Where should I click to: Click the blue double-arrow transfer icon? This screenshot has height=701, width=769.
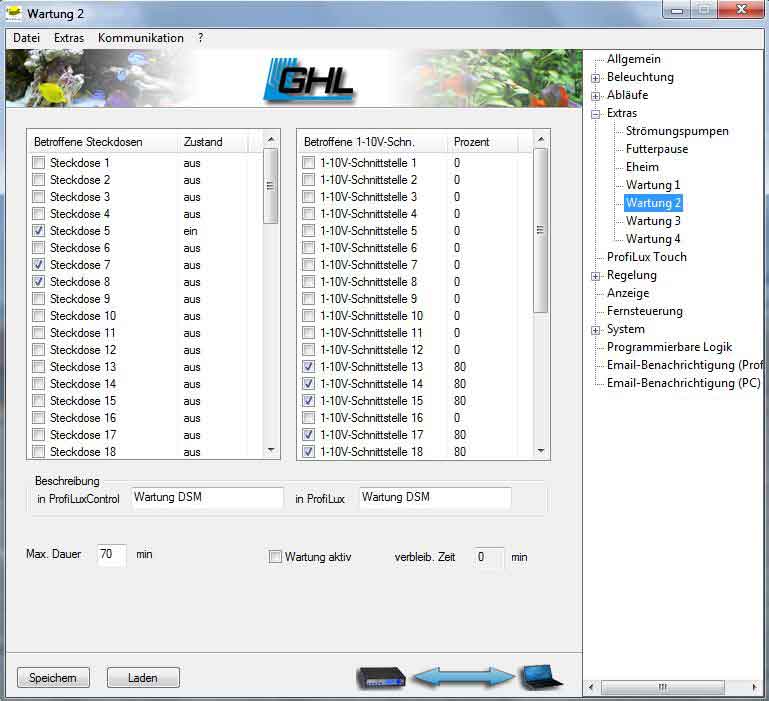click(x=461, y=677)
